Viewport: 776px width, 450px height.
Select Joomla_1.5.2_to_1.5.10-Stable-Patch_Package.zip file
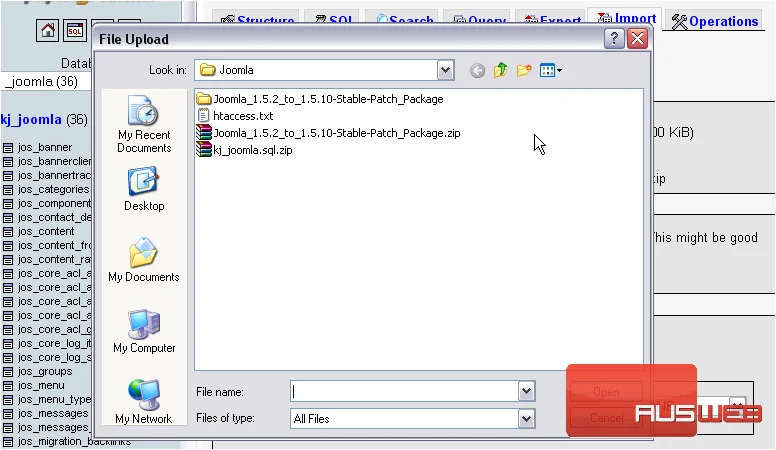(329, 133)
